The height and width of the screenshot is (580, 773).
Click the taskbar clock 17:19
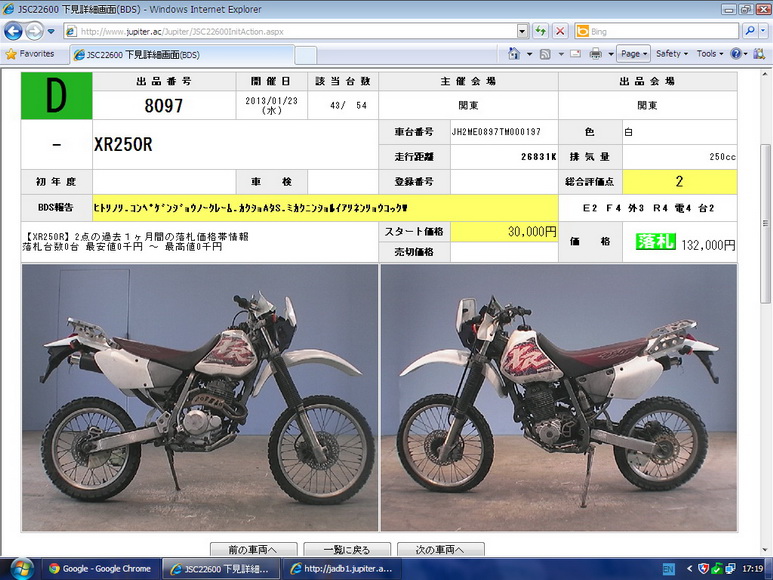[753, 569]
